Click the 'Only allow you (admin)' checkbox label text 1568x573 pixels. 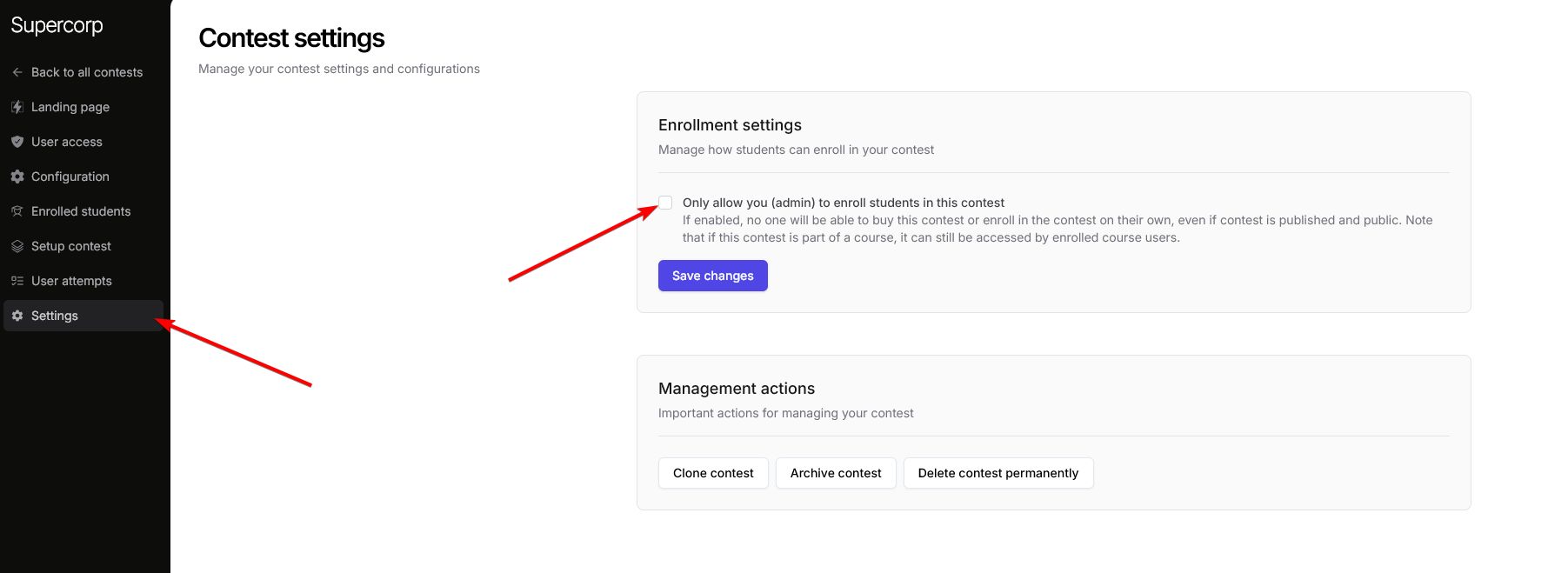843,203
